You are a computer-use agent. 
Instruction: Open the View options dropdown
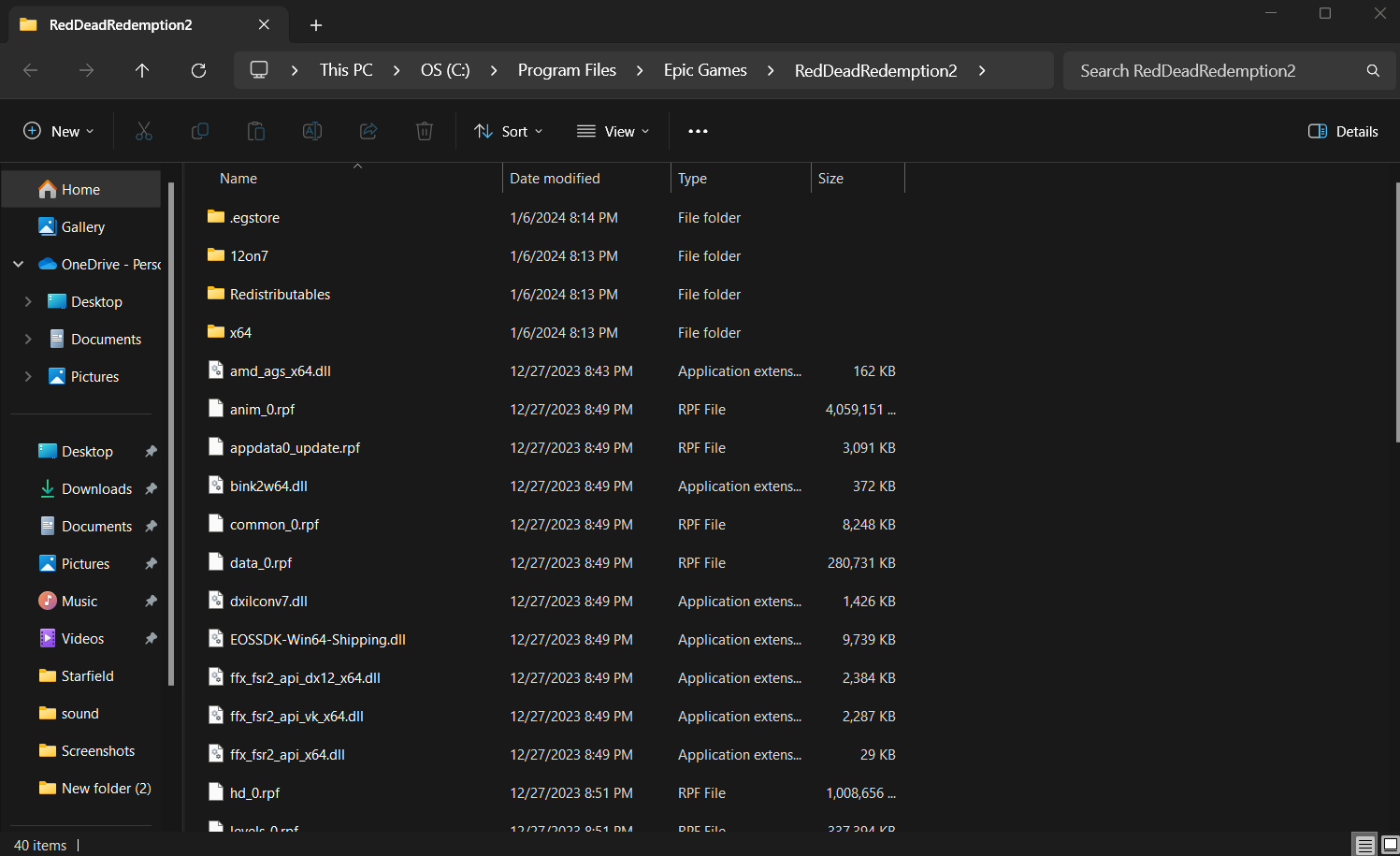coord(613,131)
